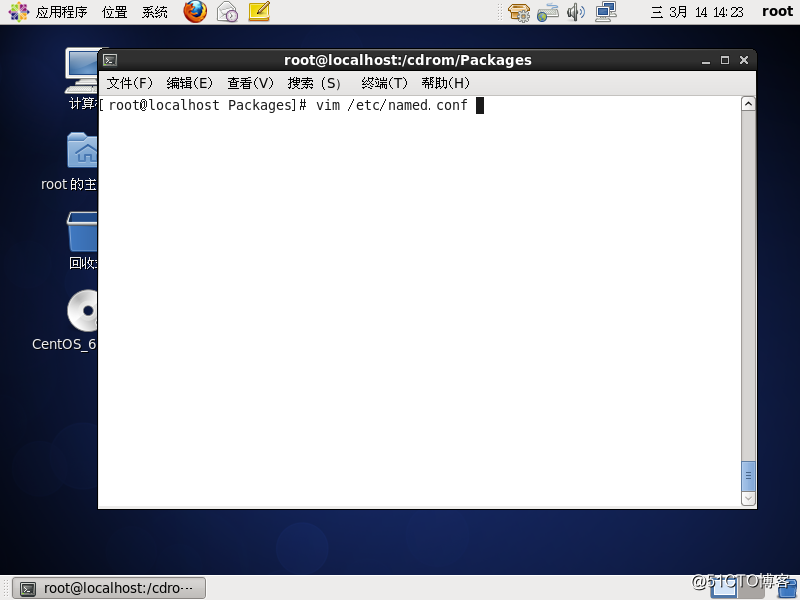Viewport: 800px width, 600px height.
Task: Select the Computer desktop icon
Action: [x=82, y=79]
